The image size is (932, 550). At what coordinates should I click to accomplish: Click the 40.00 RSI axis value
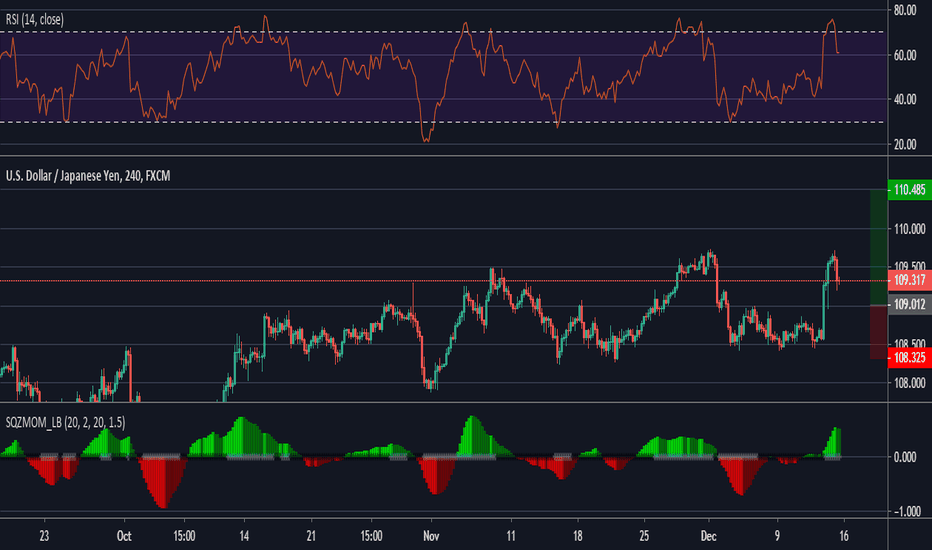905,100
